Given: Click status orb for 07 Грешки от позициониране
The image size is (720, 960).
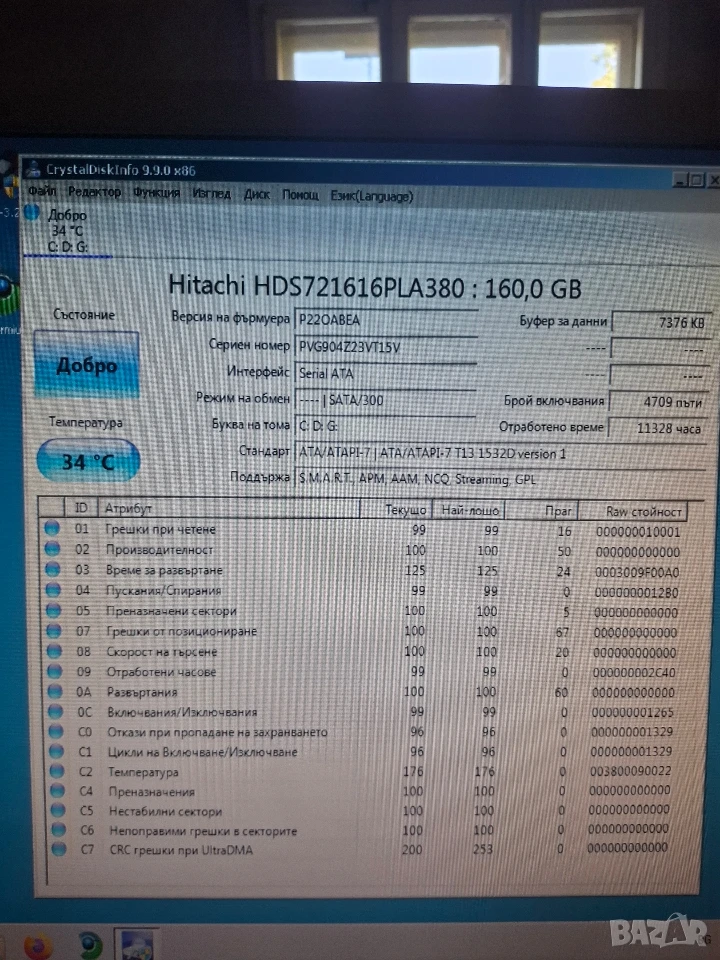Looking at the screenshot, I should pyautogui.click(x=54, y=631).
